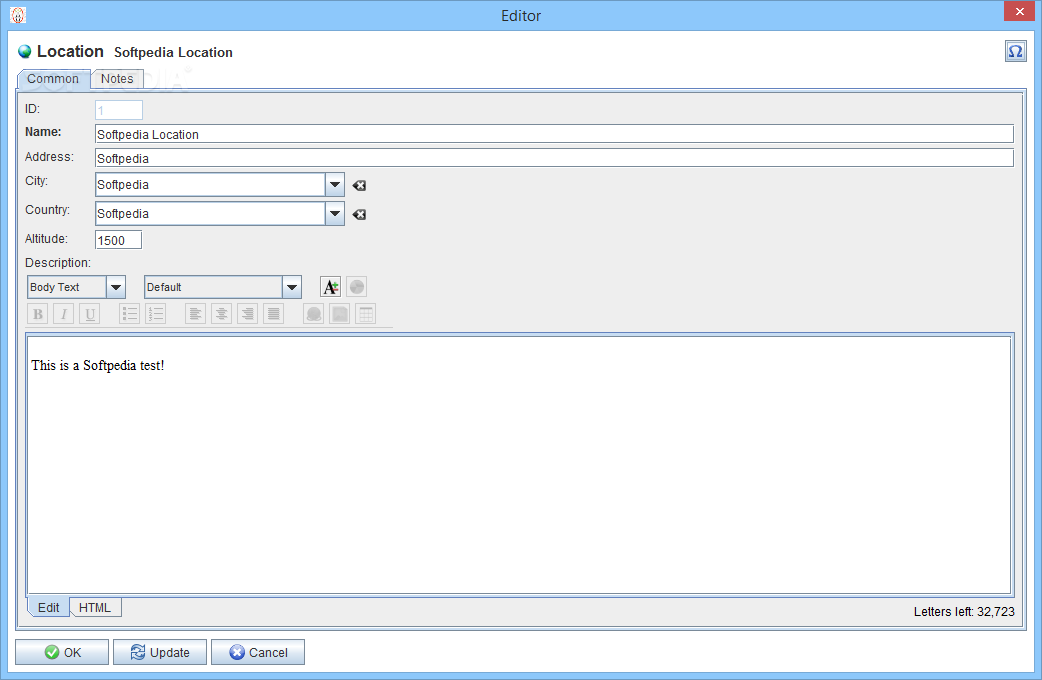The image size is (1042, 680).
Task: Click in the City combo box text
Action: [x=210, y=185]
